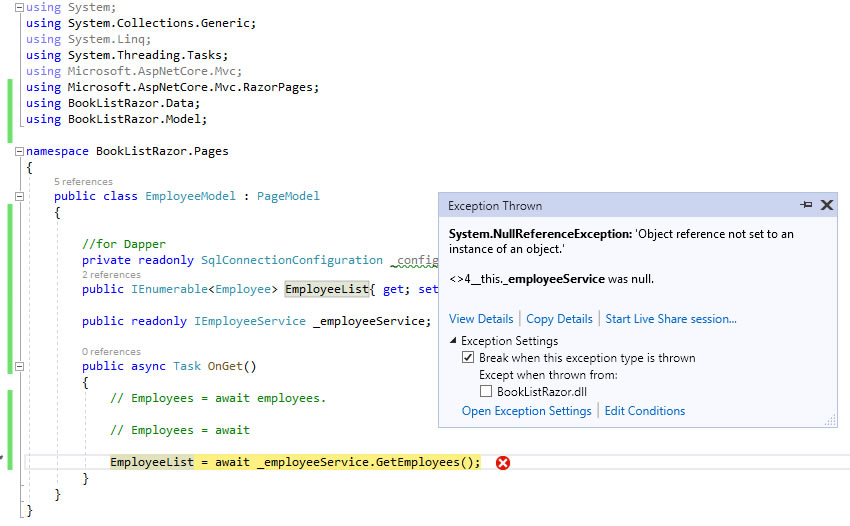Click the '//for Dapper' comment

pos(124,245)
